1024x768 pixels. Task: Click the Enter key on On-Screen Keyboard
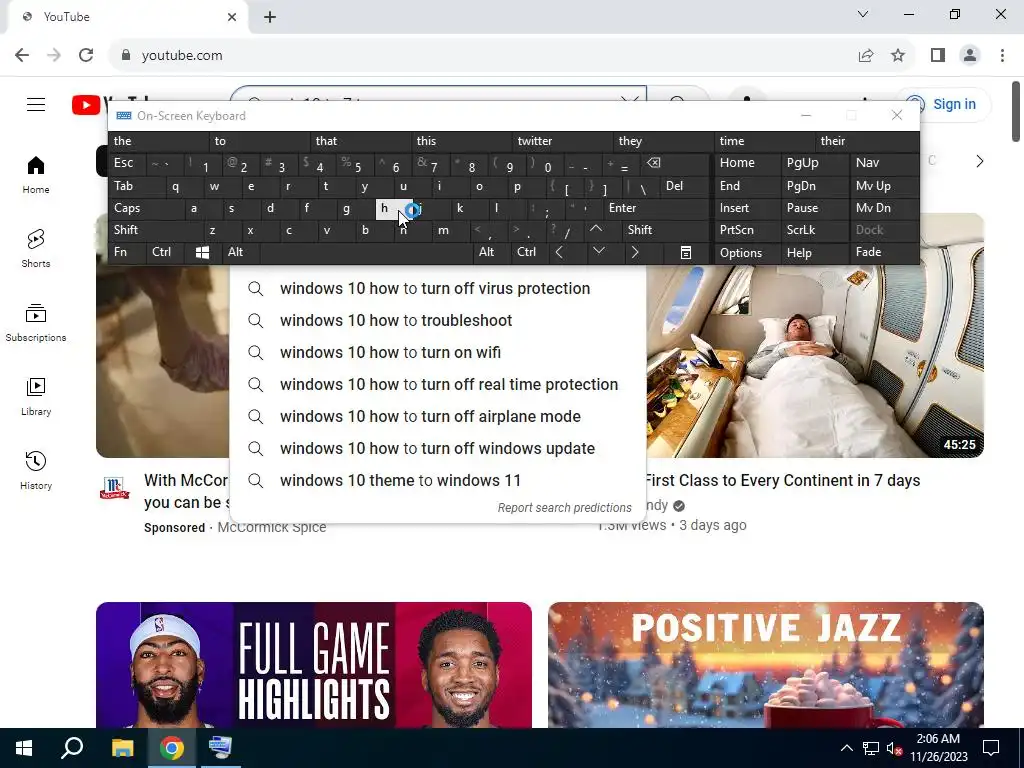pyautogui.click(x=655, y=208)
